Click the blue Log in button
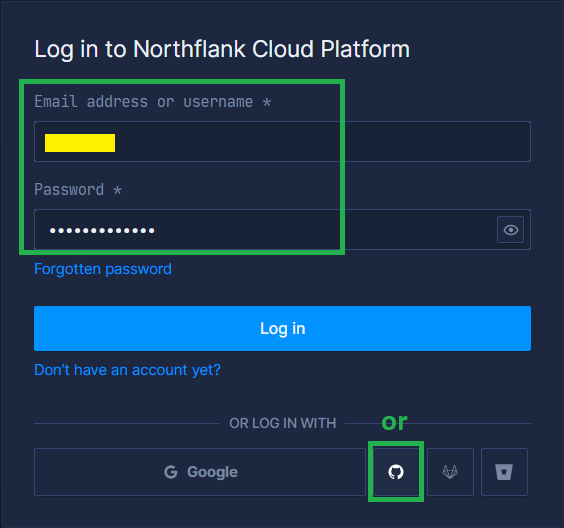This screenshot has width=564, height=528. [x=282, y=328]
